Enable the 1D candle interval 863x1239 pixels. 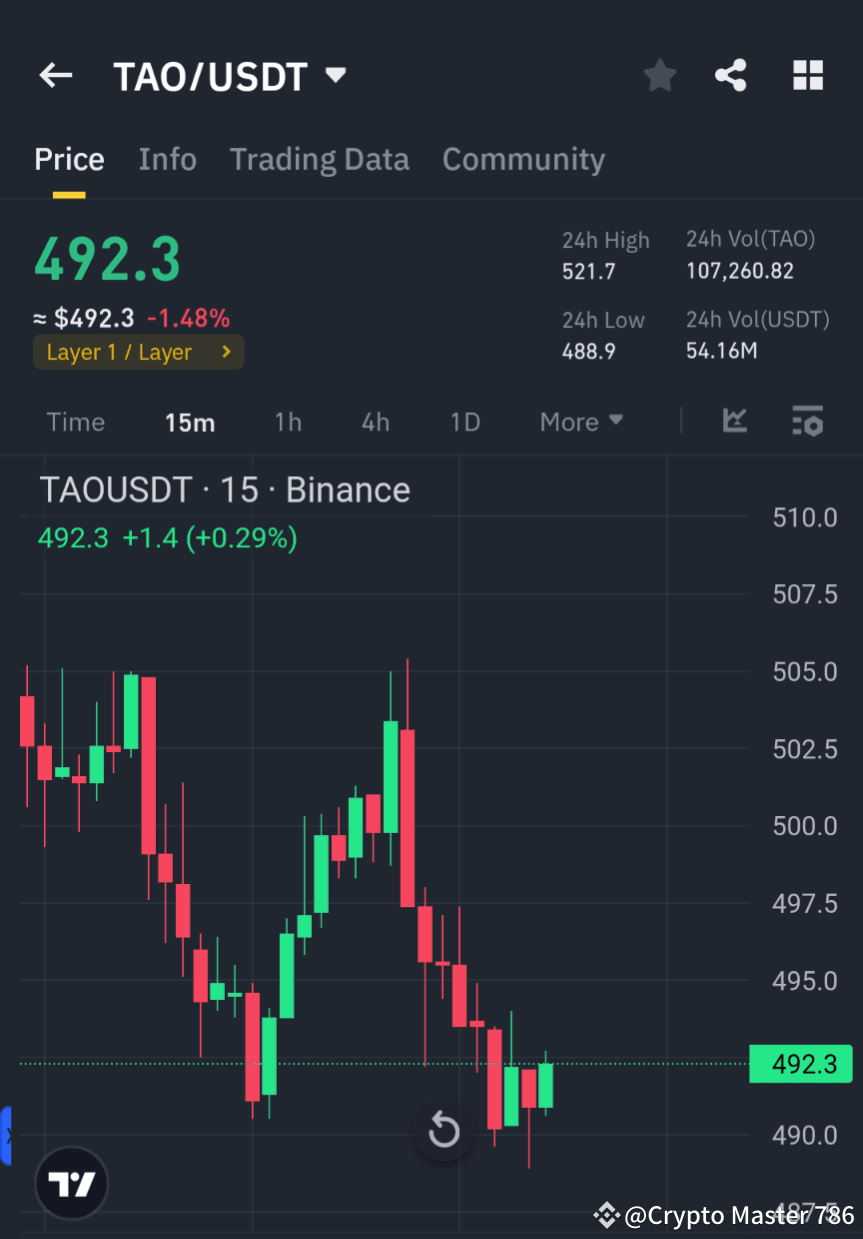[x=464, y=421]
